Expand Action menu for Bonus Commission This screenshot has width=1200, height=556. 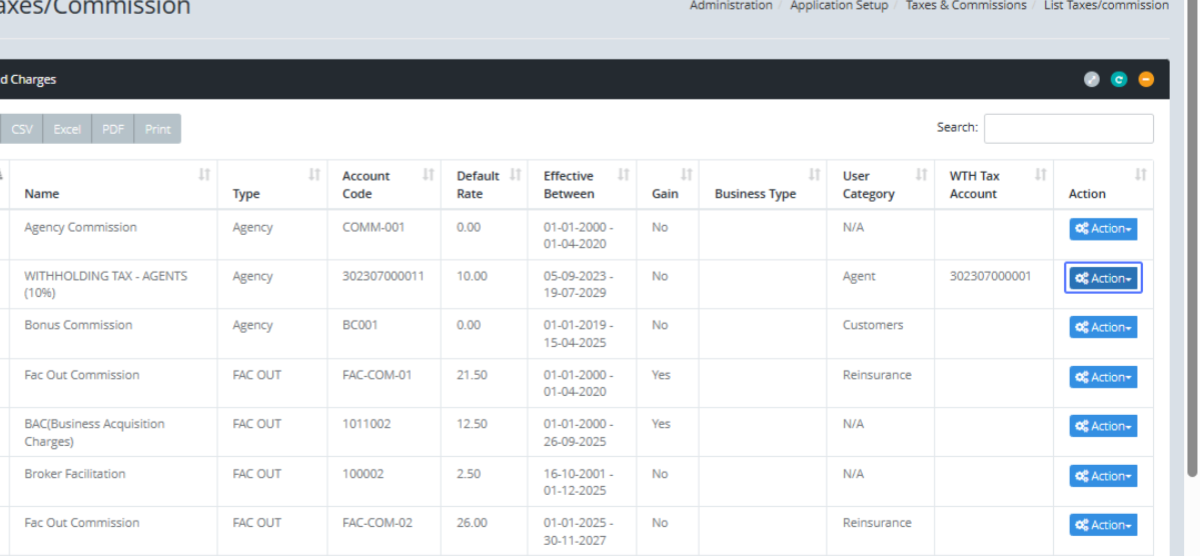point(1103,328)
